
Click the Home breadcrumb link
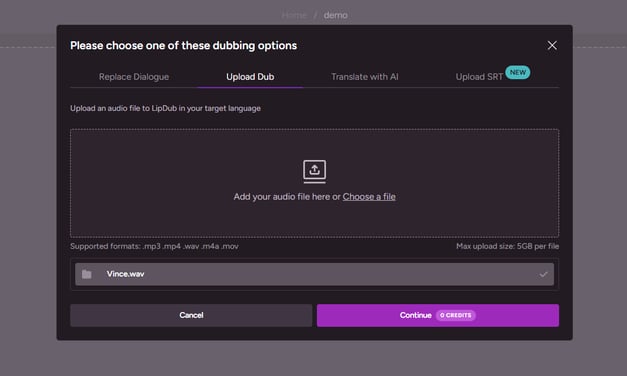coord(294,15)
